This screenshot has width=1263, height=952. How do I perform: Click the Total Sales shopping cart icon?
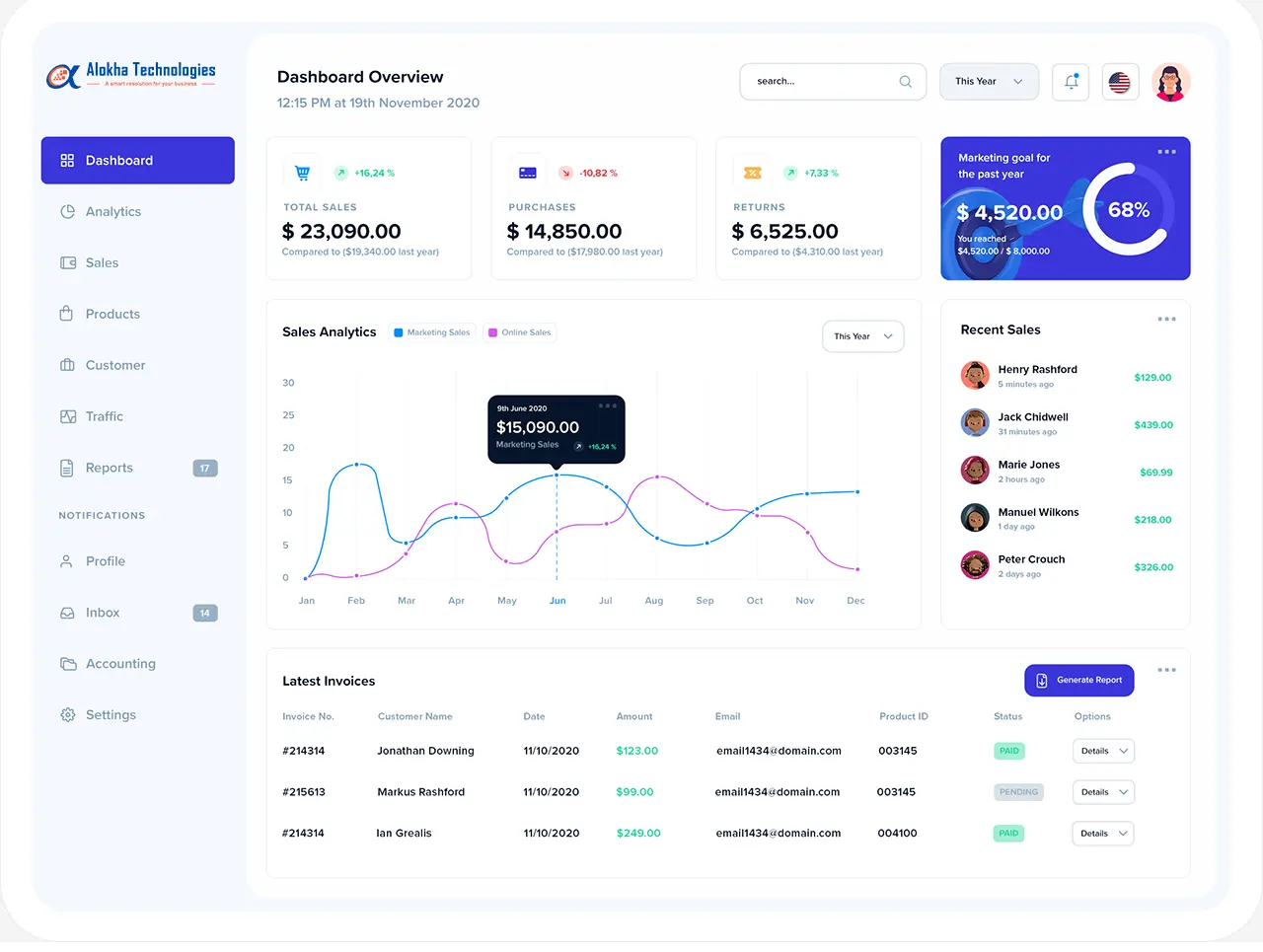[x=303, y=173]
